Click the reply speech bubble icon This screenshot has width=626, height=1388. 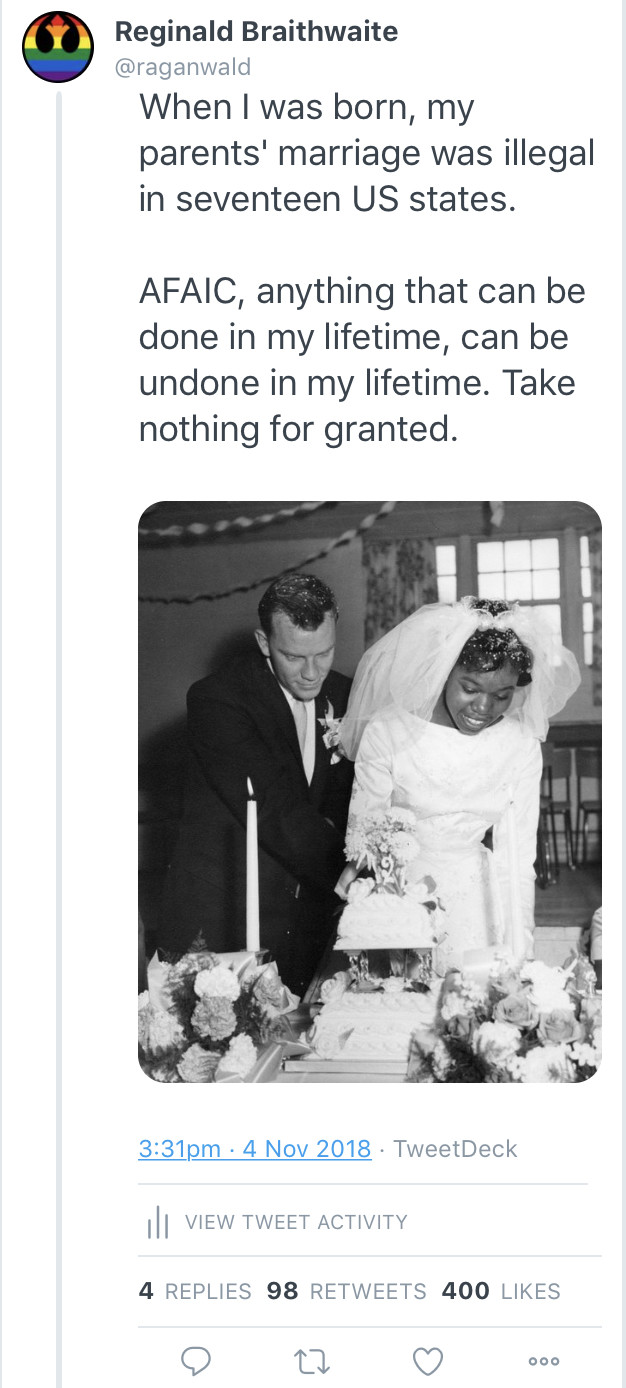point(194,1360)
